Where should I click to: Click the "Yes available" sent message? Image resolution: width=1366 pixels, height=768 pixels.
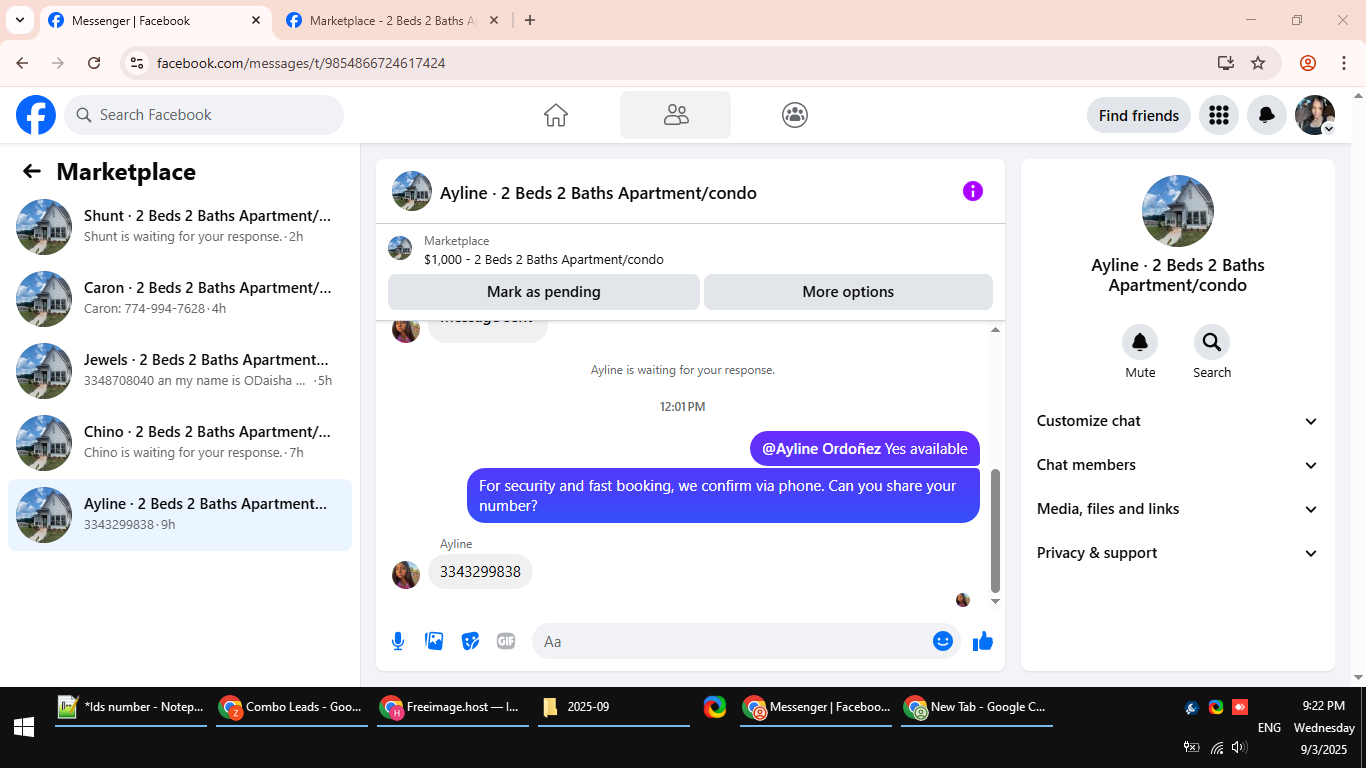865,449
